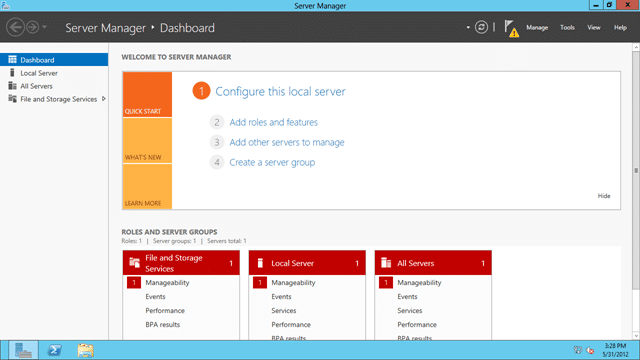The width and height of the screenshot is (640, 360).
Task: Open Performance in All Servers tile
Action: tap(417, 324)
